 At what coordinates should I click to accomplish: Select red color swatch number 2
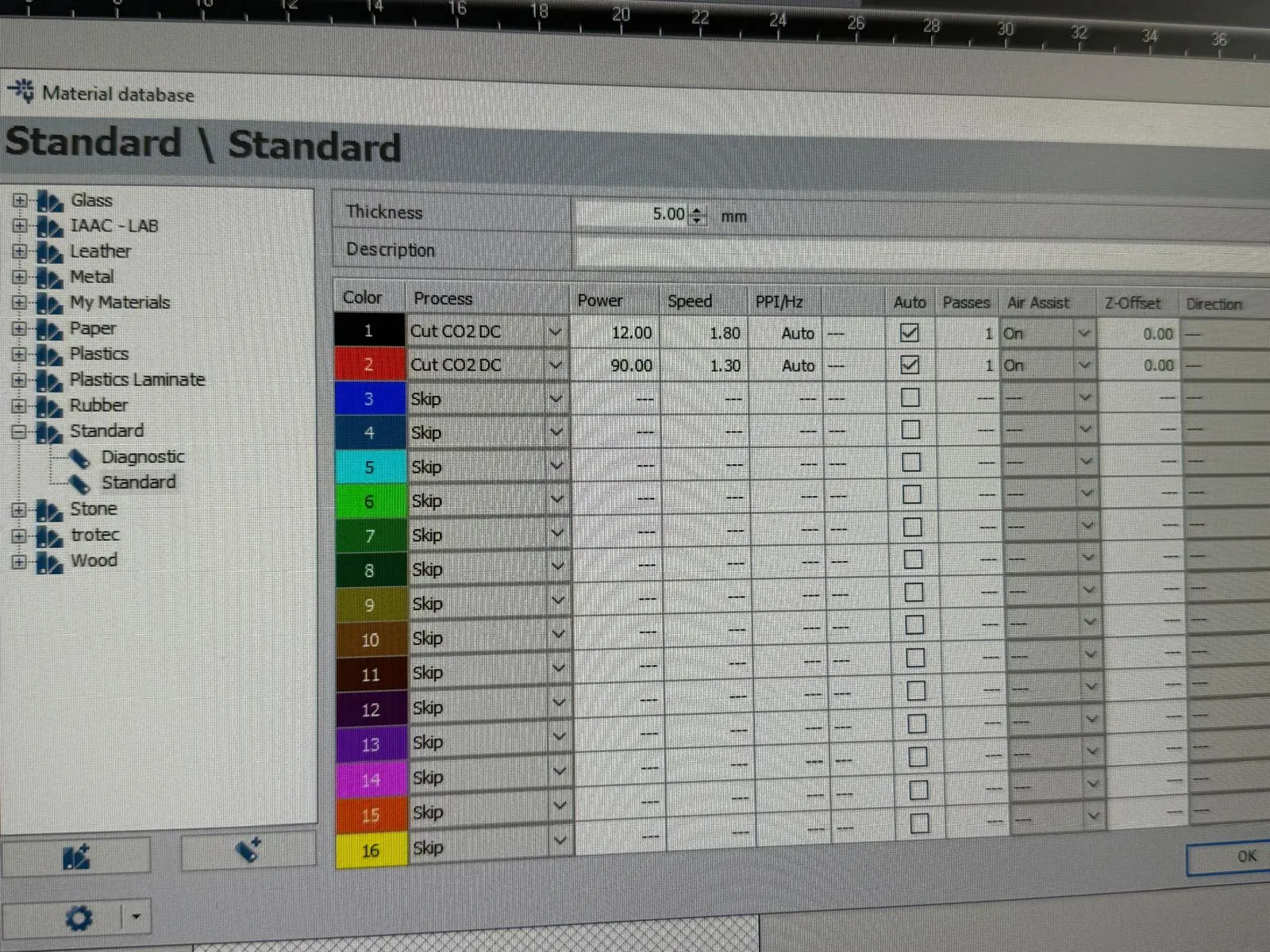tap(369, 364)
